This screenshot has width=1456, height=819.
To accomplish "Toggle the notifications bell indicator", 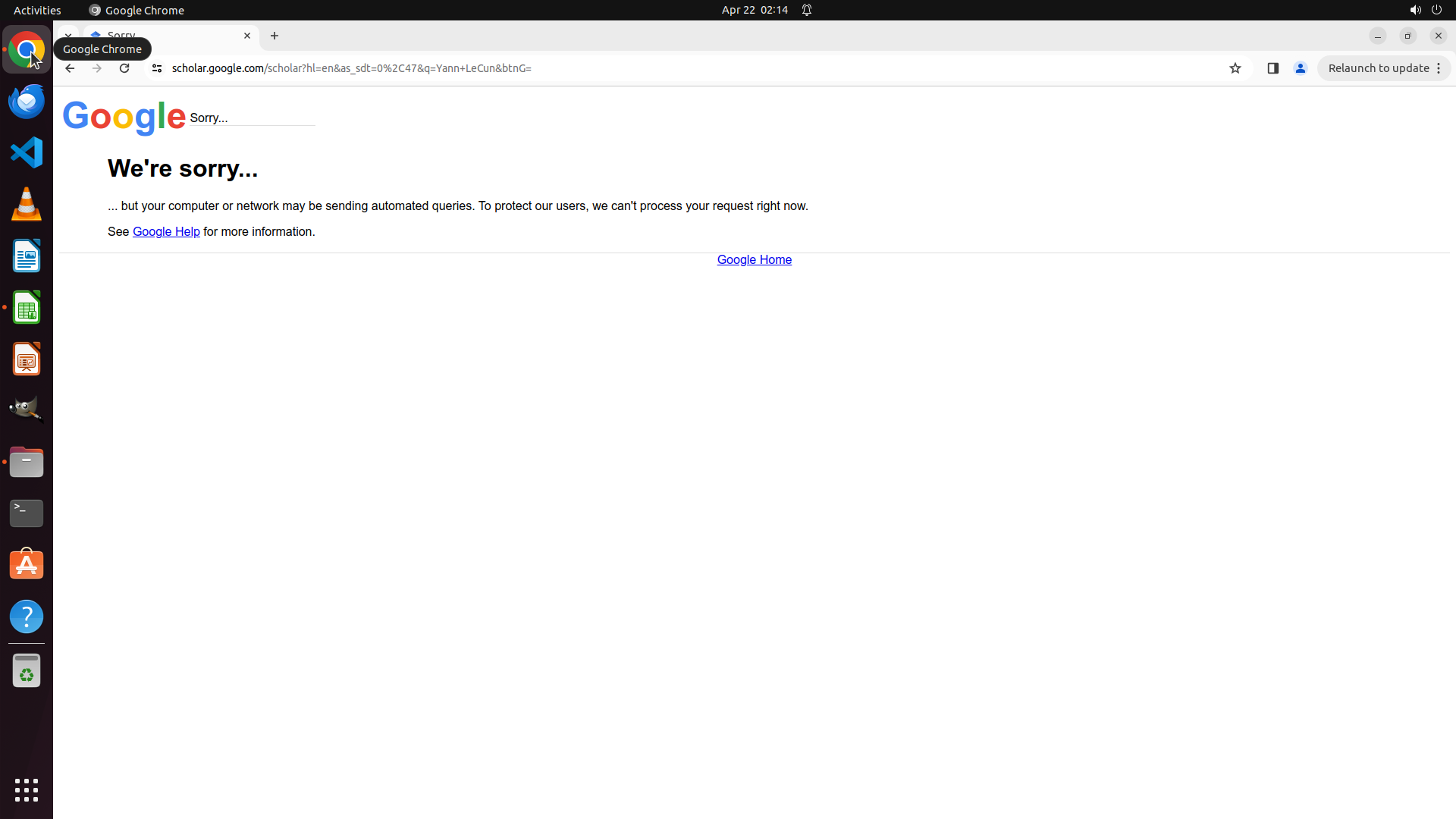I will click(x=807, y=10).
